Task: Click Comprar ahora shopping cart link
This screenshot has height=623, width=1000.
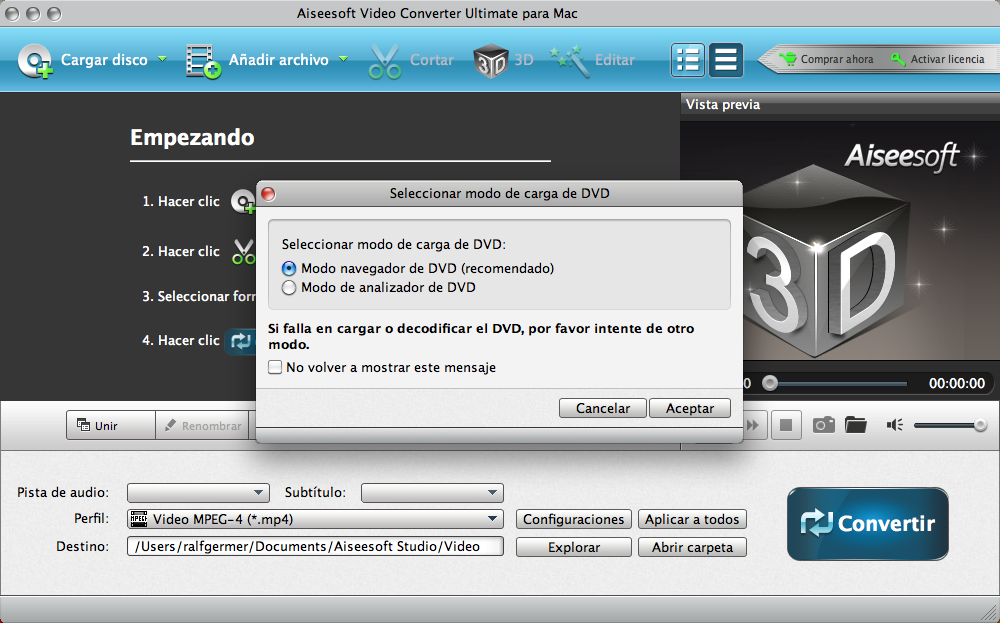Action: point(827,59)
